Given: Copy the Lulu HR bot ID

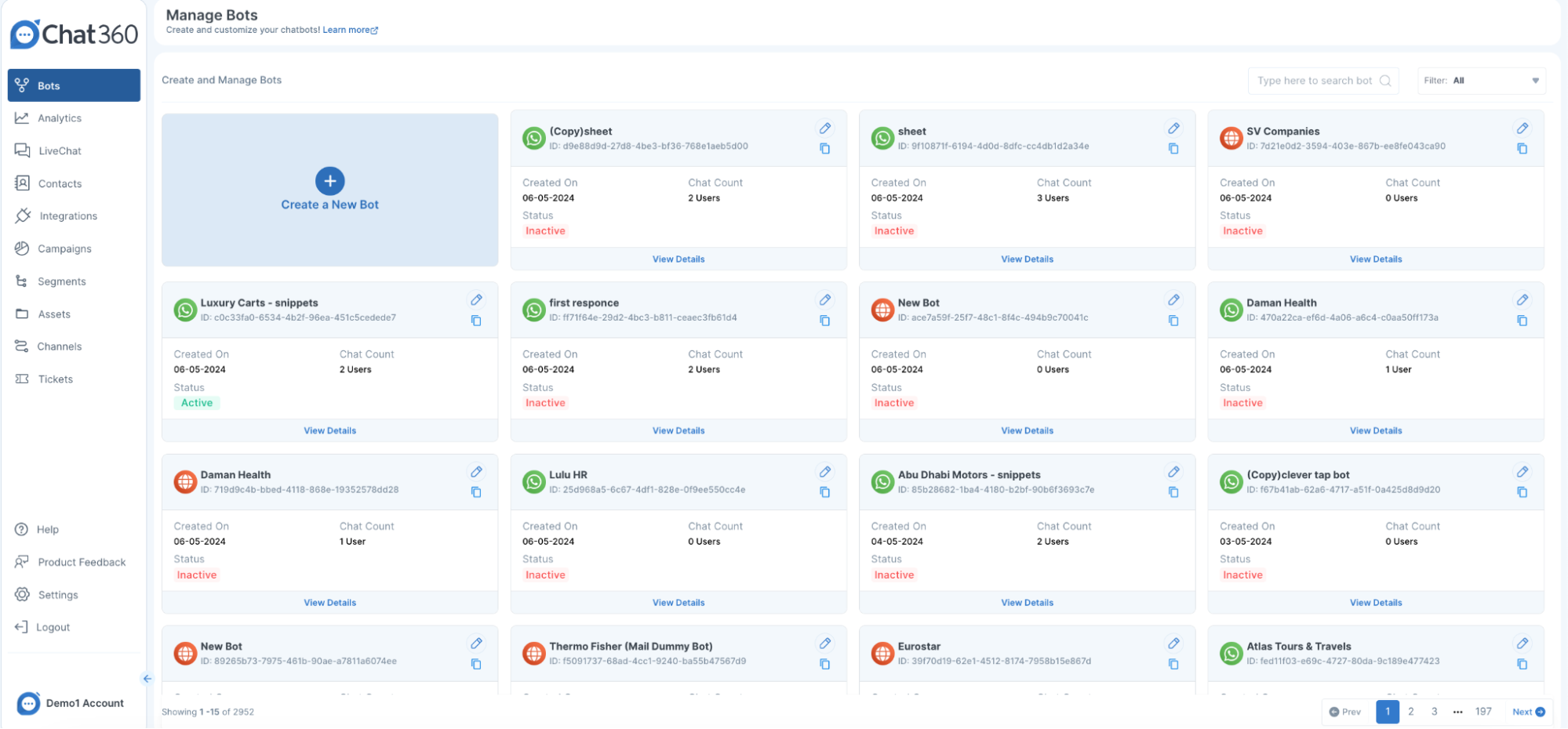Looking at the screenshot, I should (824, 492).
